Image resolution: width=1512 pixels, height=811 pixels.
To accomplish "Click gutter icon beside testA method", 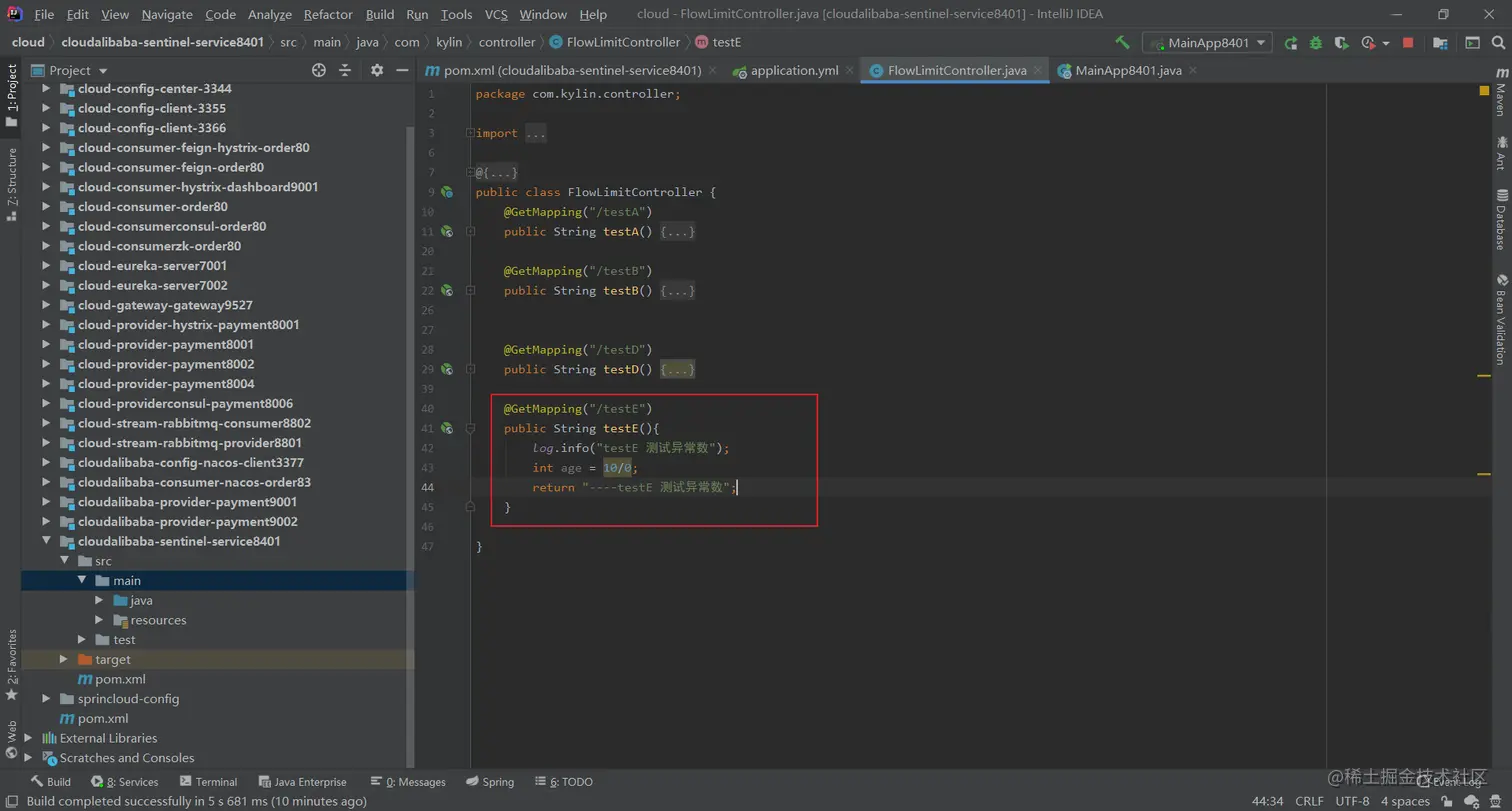I will coord(447,231).
